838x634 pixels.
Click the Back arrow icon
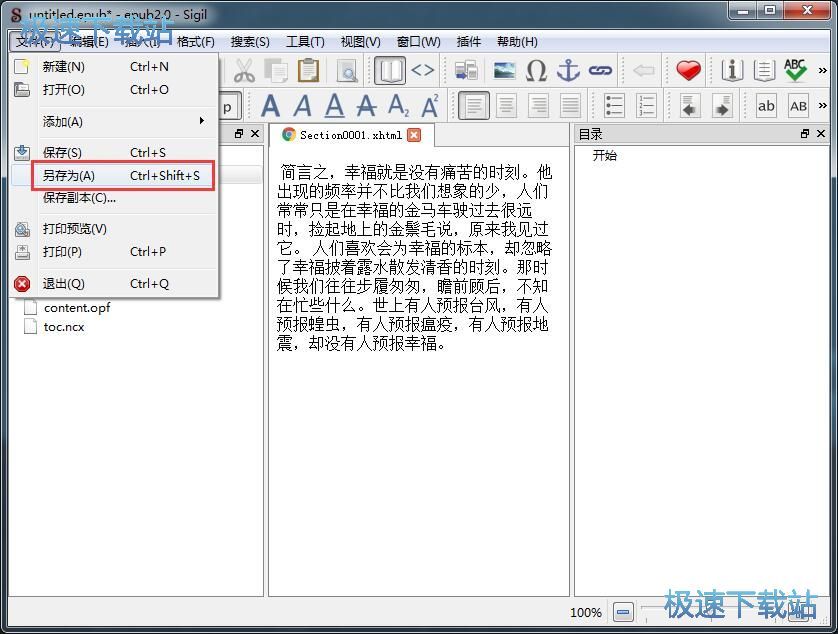pos(644,71)
